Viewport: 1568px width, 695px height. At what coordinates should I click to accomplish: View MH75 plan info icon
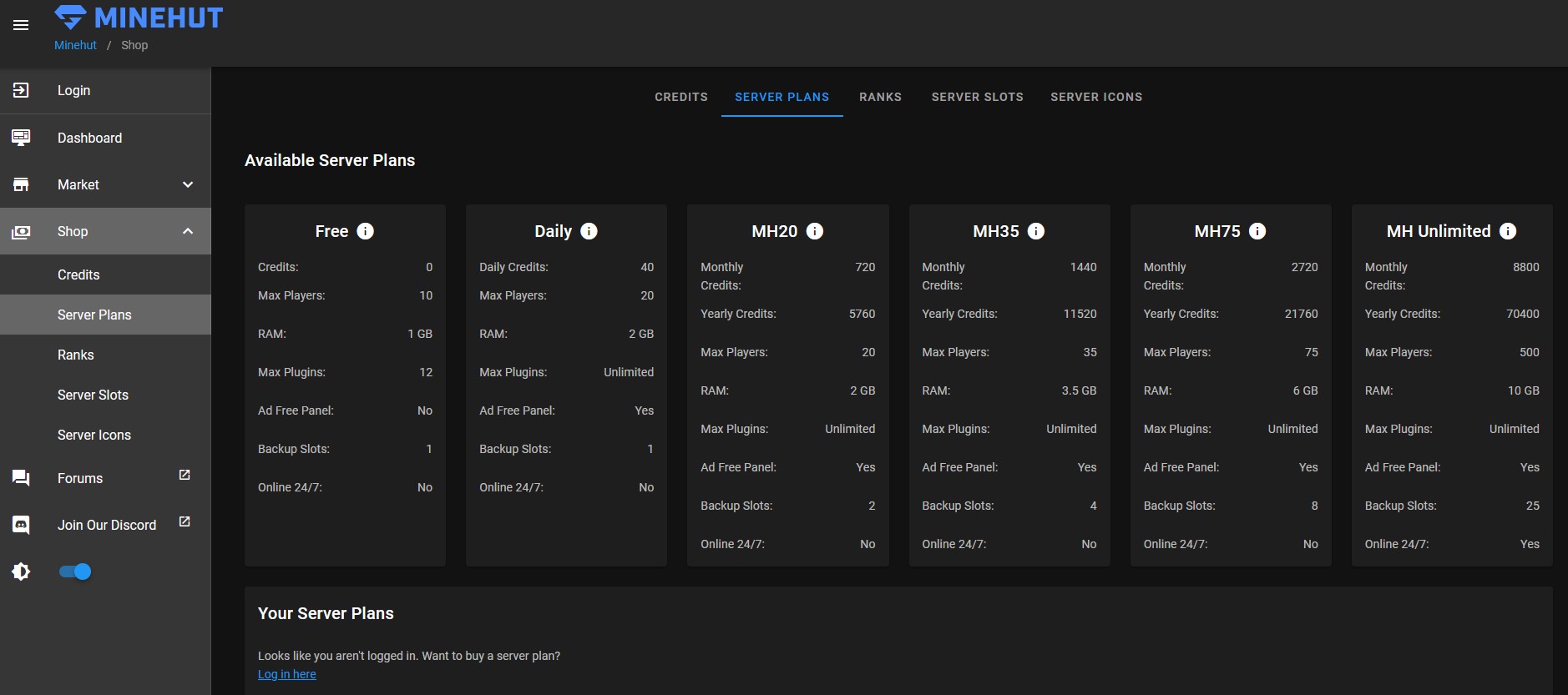1257,231
